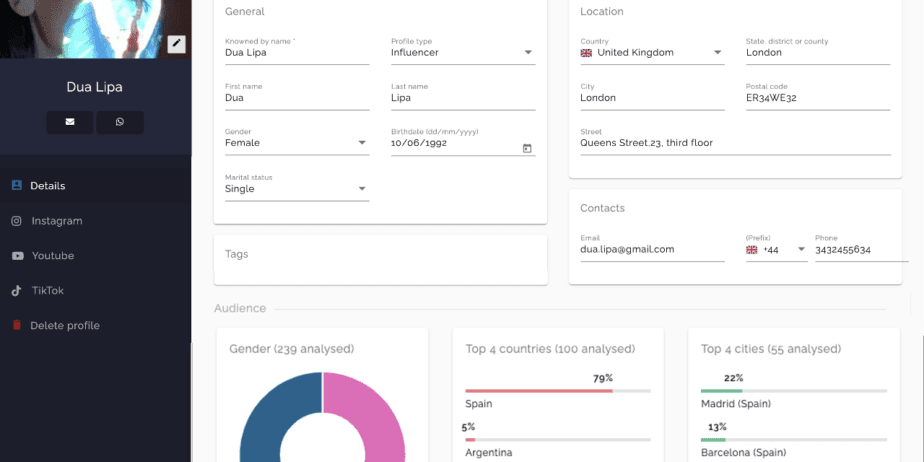The width and height of the screenshot is (924, 462).
Task: Click the Gender (239 analysed) title
Action: pyautogui.click(x=292, y=349)
